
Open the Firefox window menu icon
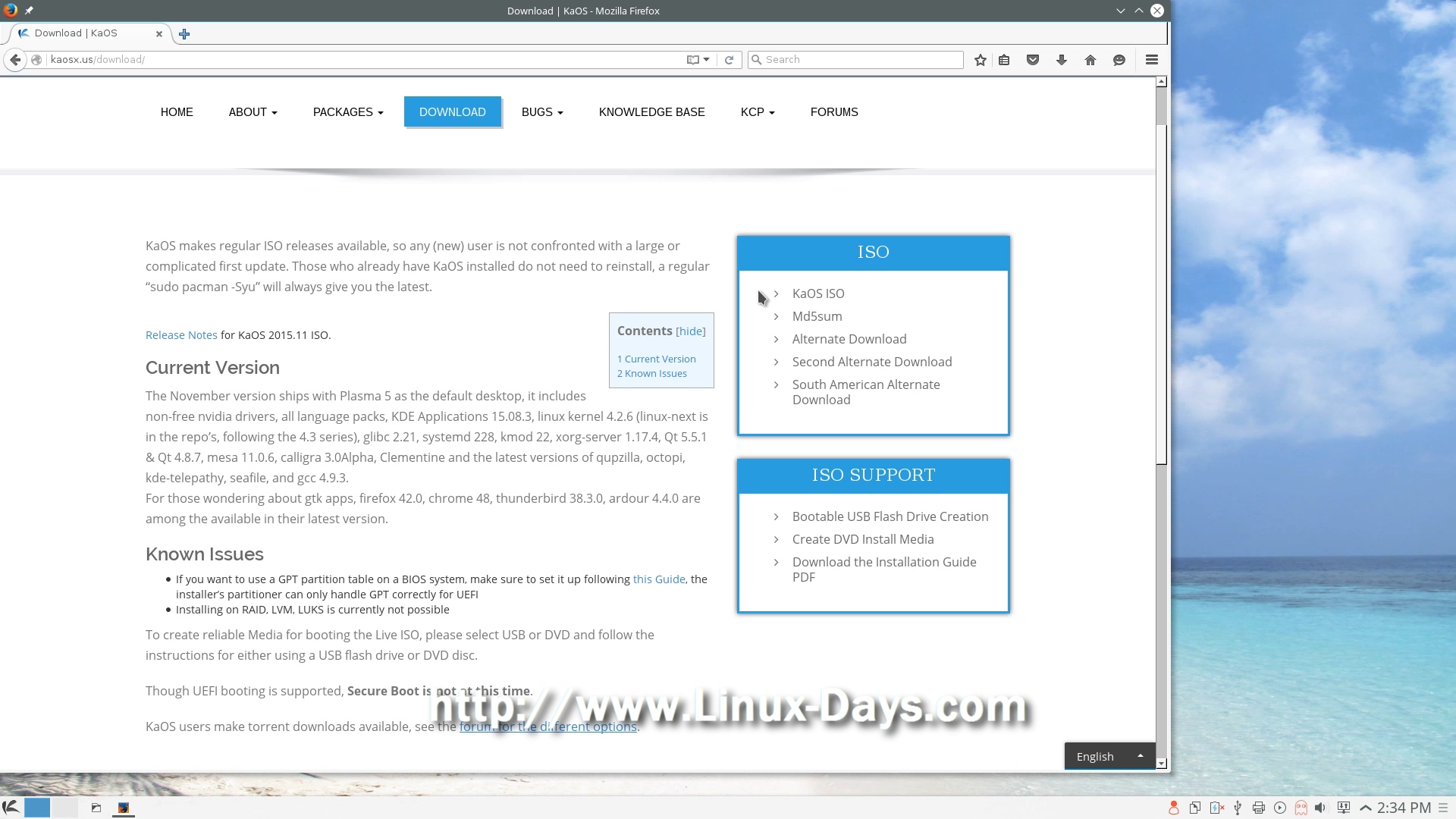pyautogui.click(x=11, y=11)
